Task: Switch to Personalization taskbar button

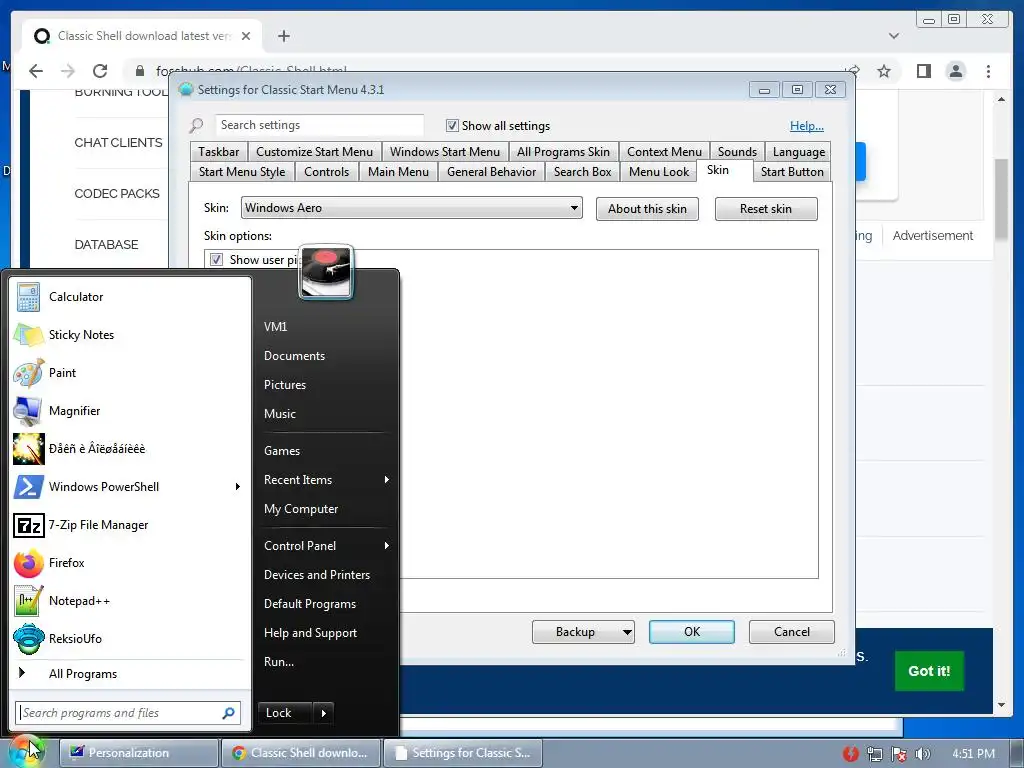Action: click(138, 753)
